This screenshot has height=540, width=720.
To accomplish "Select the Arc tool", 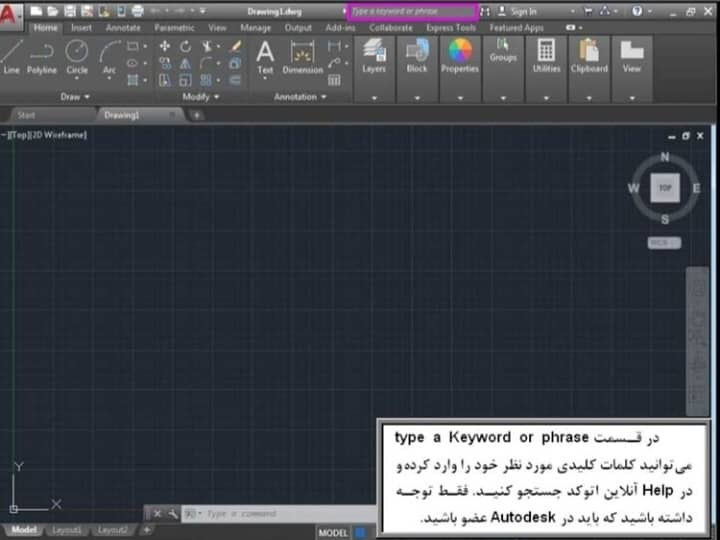I will click(x=109, y=57).
